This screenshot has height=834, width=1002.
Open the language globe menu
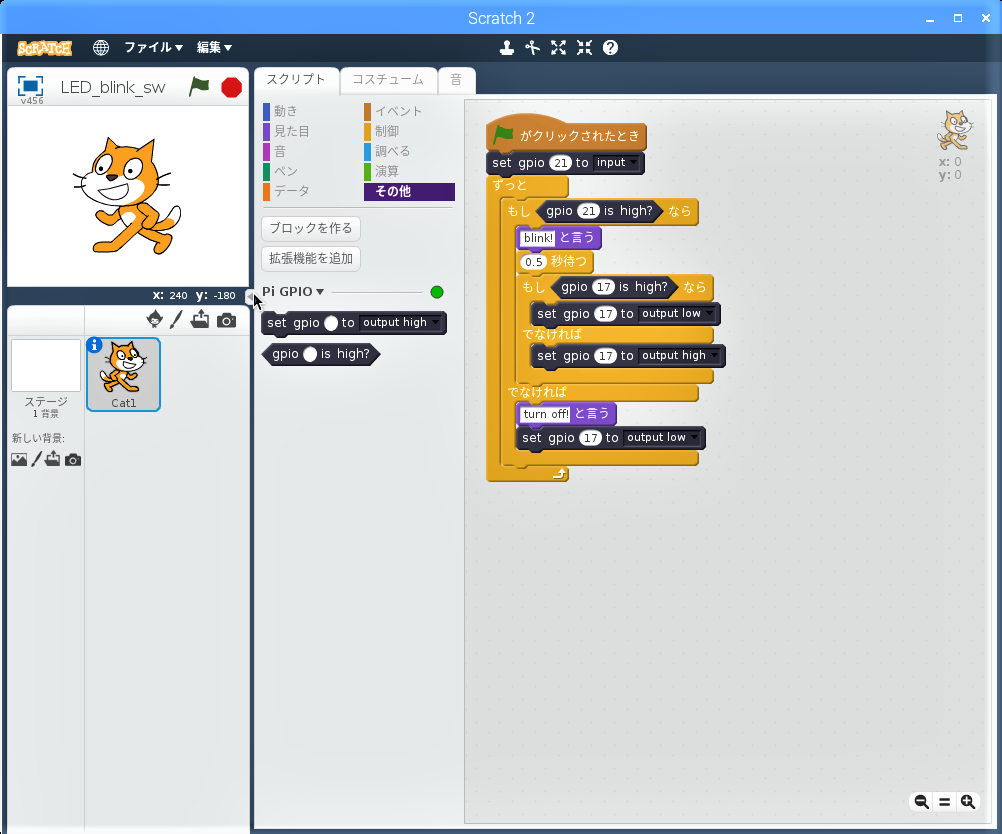click(x=100, y=47)
